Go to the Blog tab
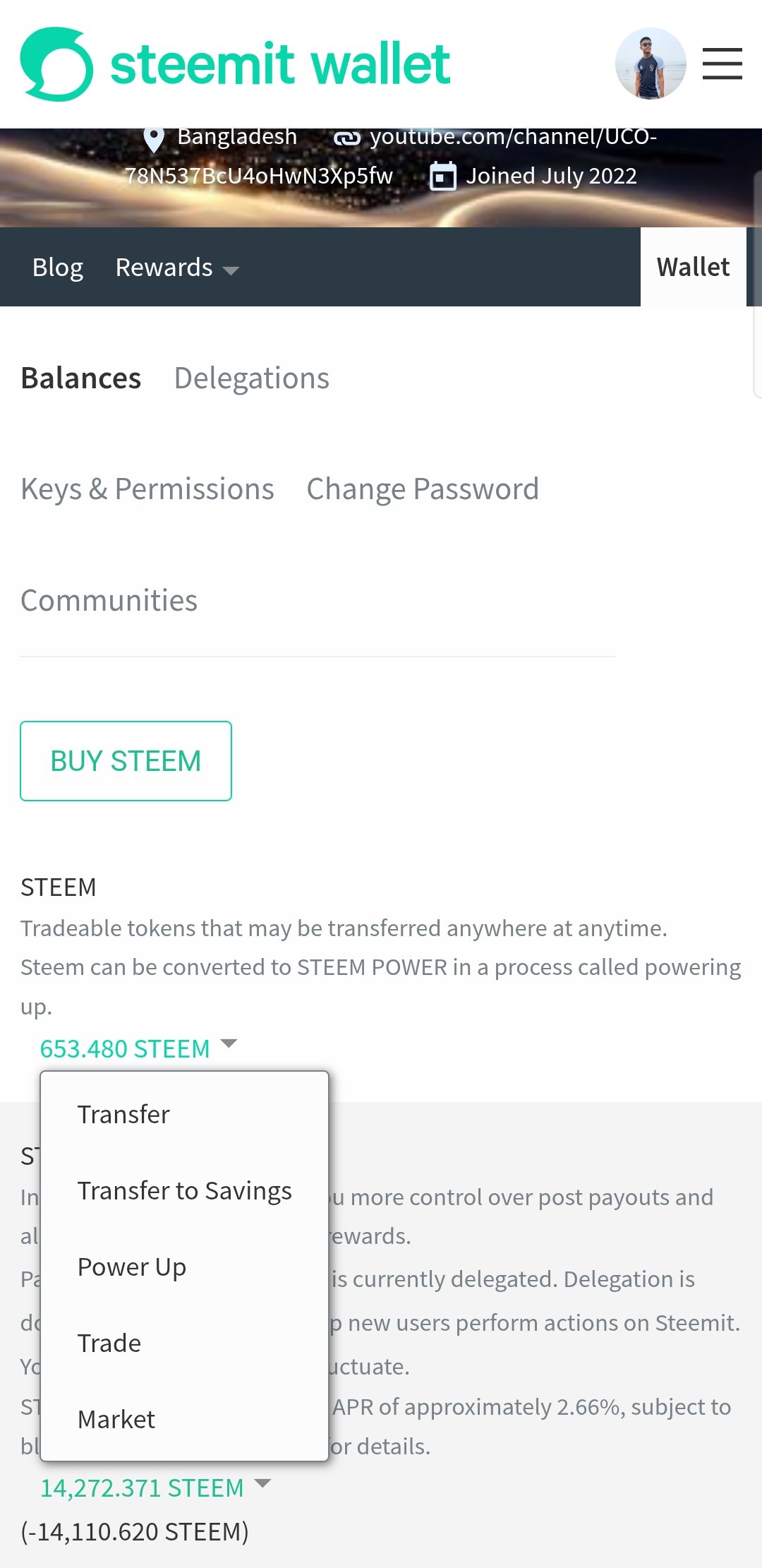The image size is (762, 1568). 58,268
